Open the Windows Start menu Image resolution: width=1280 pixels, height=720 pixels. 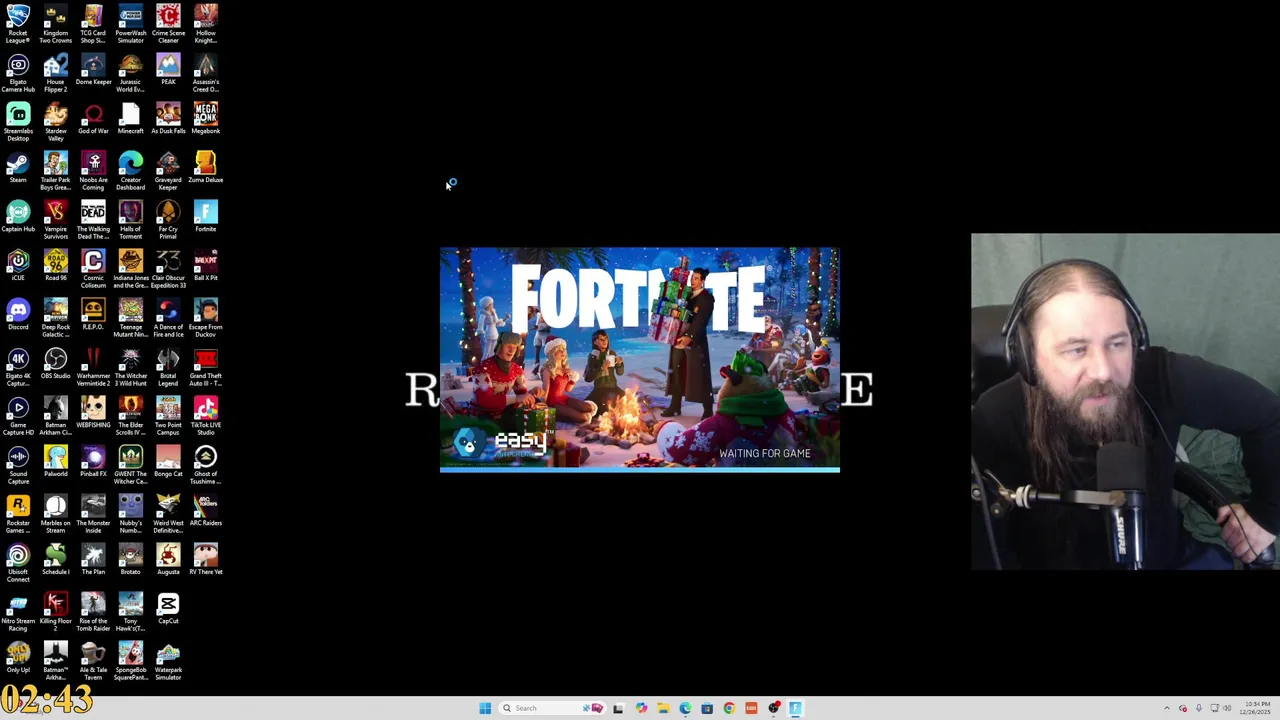[485, 708]
